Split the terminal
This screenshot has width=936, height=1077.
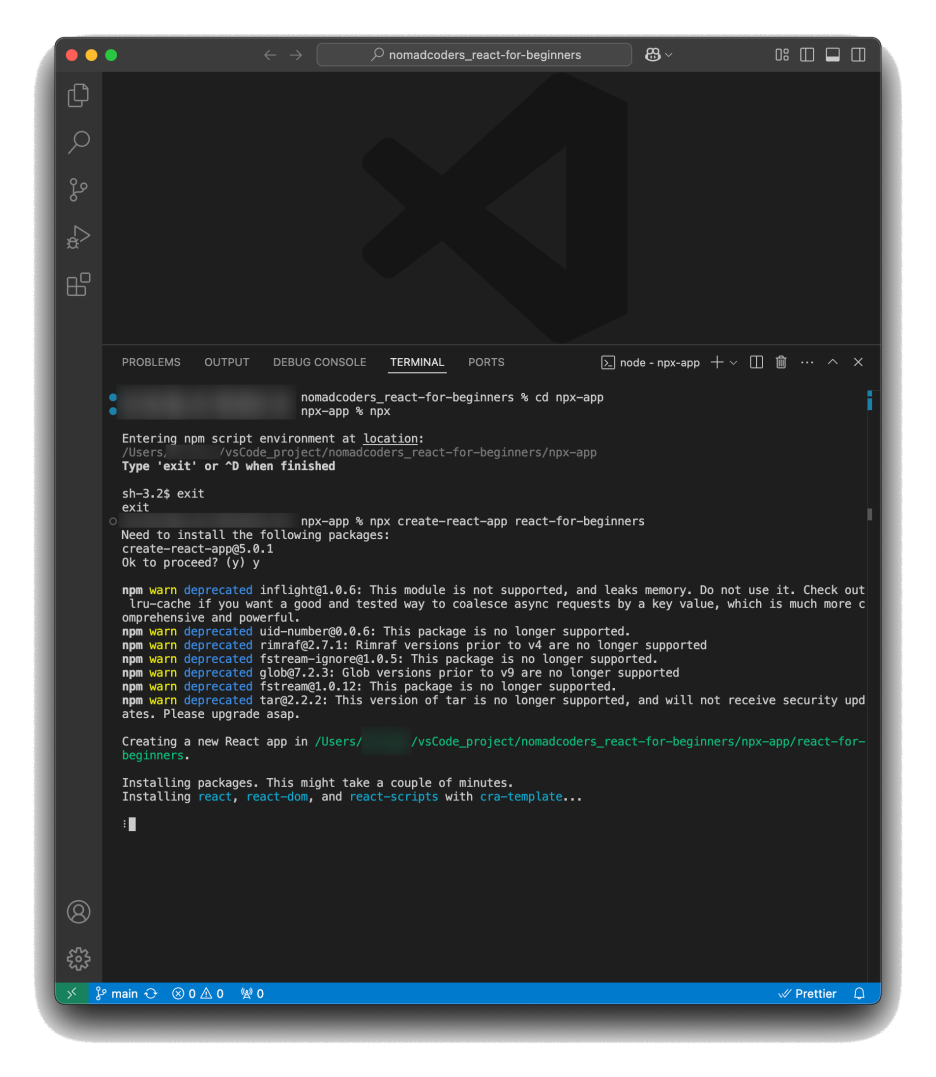coord(756,362)
